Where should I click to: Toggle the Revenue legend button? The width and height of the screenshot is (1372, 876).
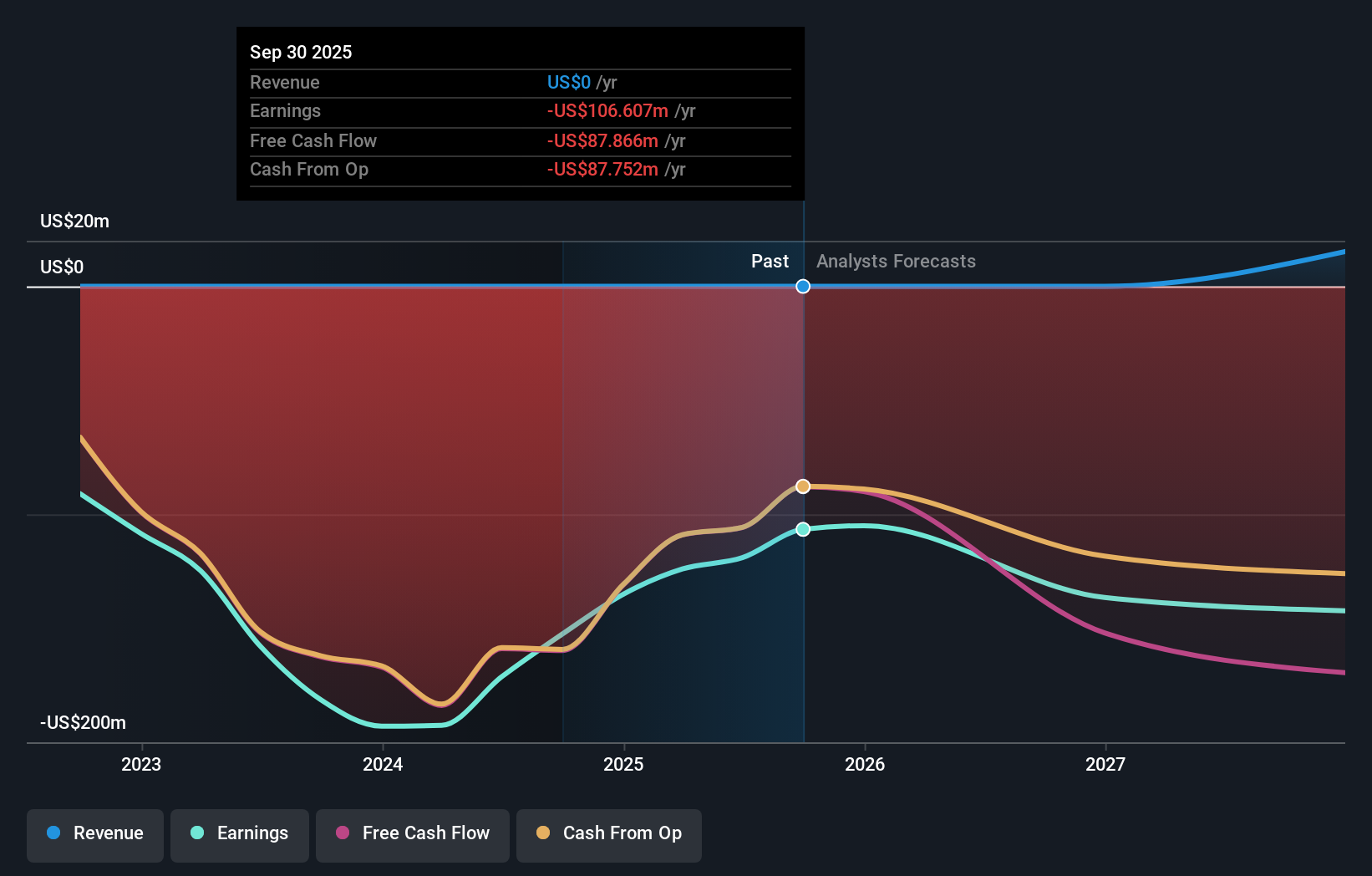coord(94,834)
